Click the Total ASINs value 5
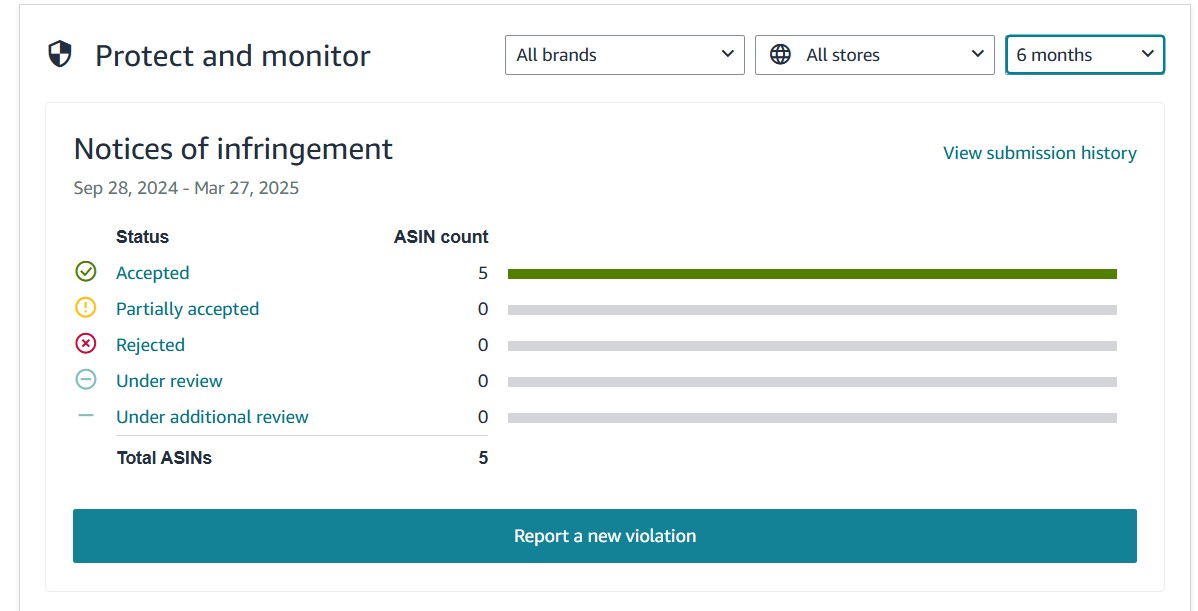 coord(483,457)
